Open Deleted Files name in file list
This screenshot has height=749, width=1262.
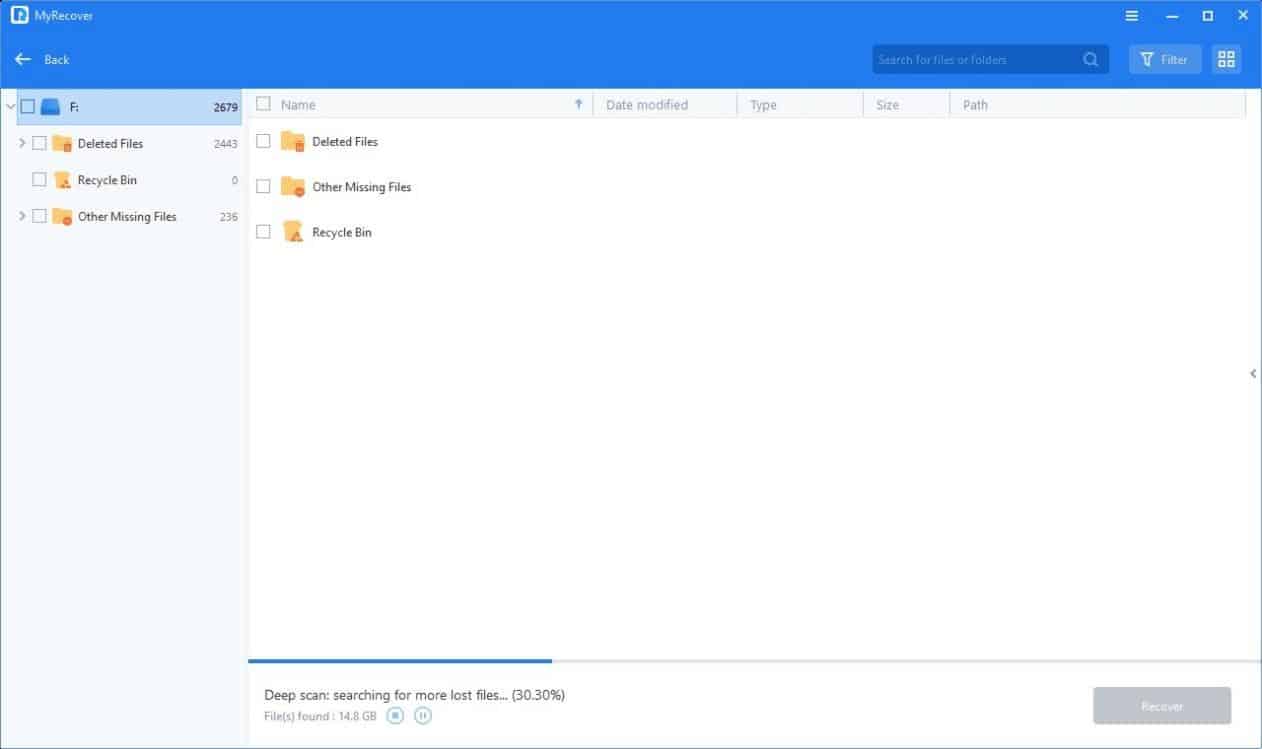(345, 142)
